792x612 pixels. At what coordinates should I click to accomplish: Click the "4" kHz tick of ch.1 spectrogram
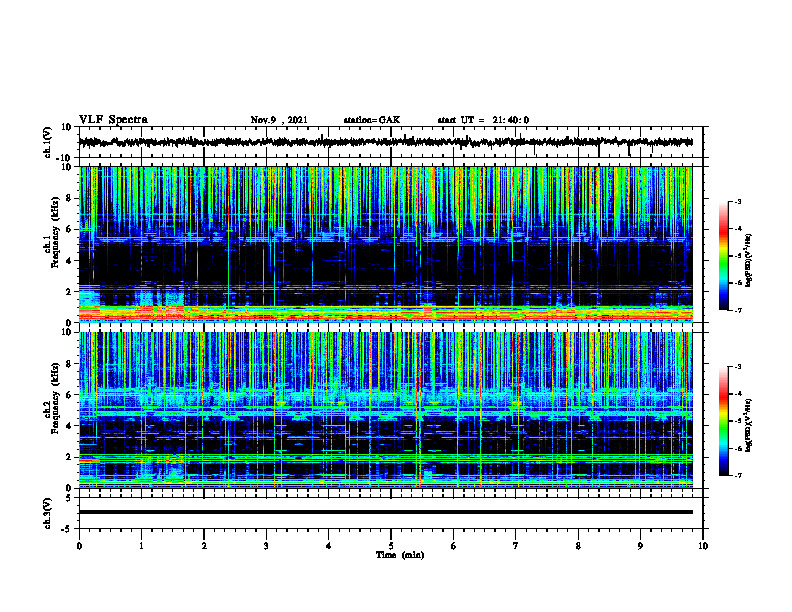69,261
